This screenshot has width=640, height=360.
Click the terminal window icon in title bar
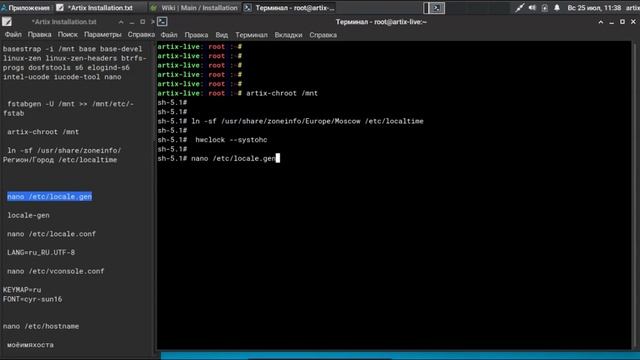coord(162,22)
